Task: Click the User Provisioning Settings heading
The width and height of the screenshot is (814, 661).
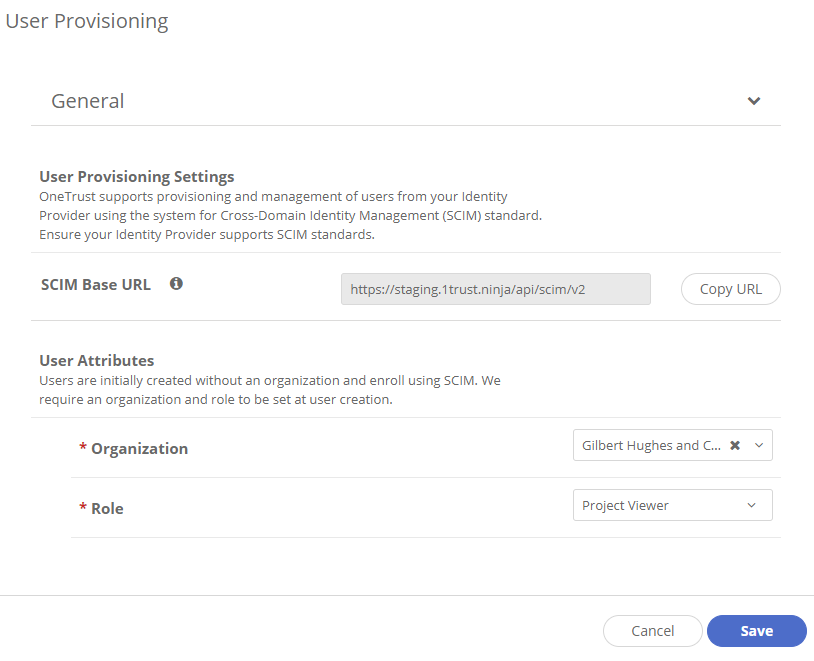Action: pyautogui.click(x=136, y=176)
